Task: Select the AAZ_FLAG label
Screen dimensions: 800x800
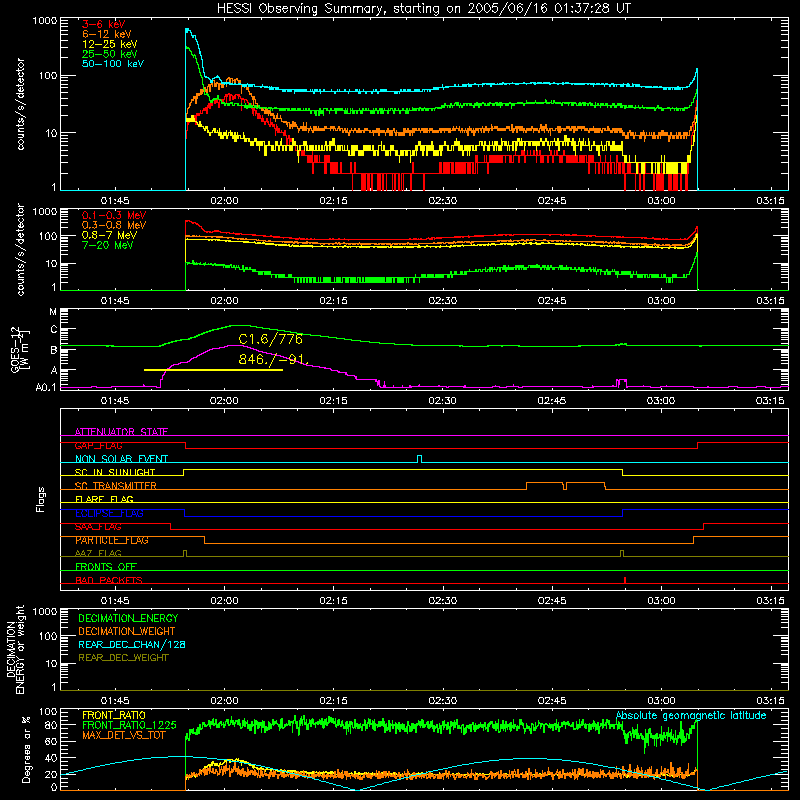Action: click(98, 553)
